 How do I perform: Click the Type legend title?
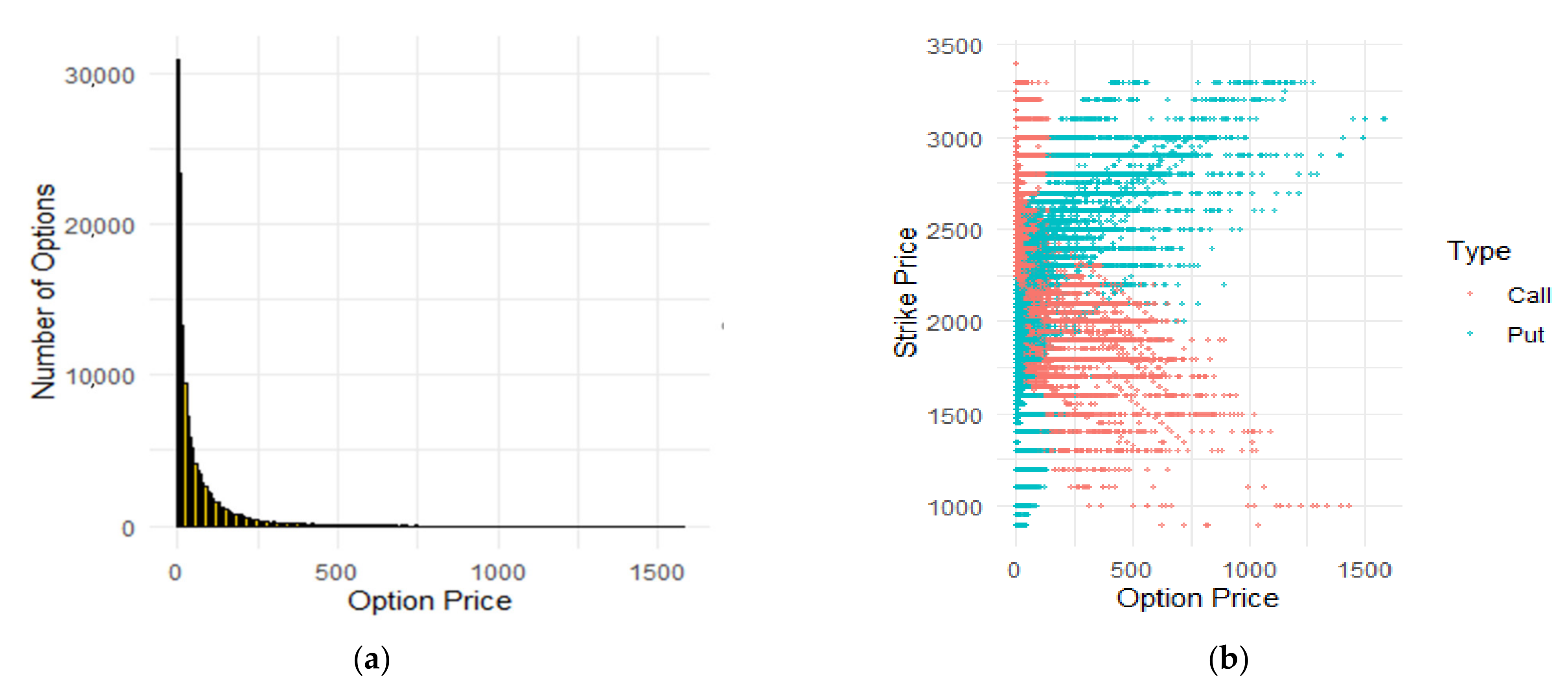(x=1478, y=251)
